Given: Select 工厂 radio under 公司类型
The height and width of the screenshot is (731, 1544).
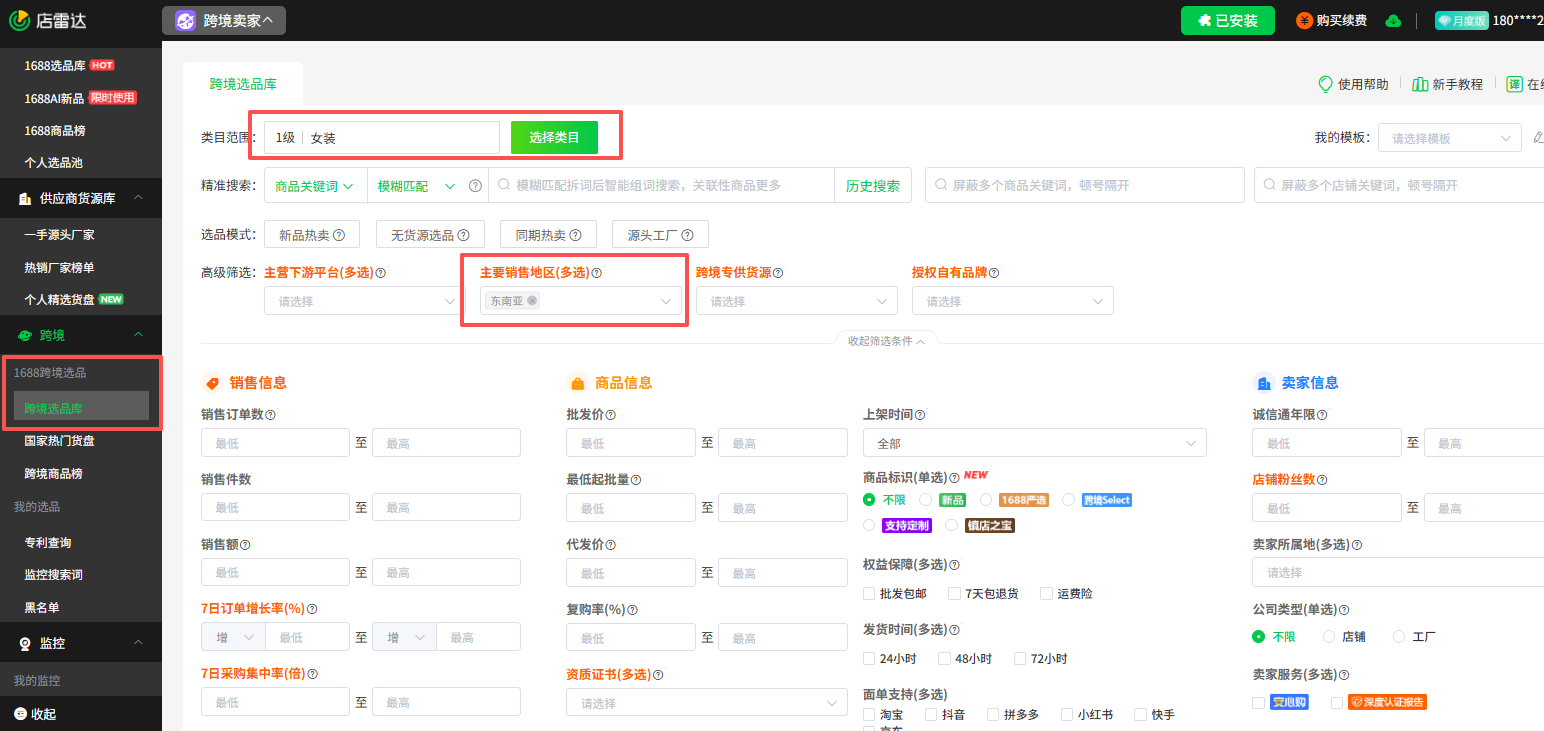Looking at the screenshot, I should click(x=1399, y=636).
